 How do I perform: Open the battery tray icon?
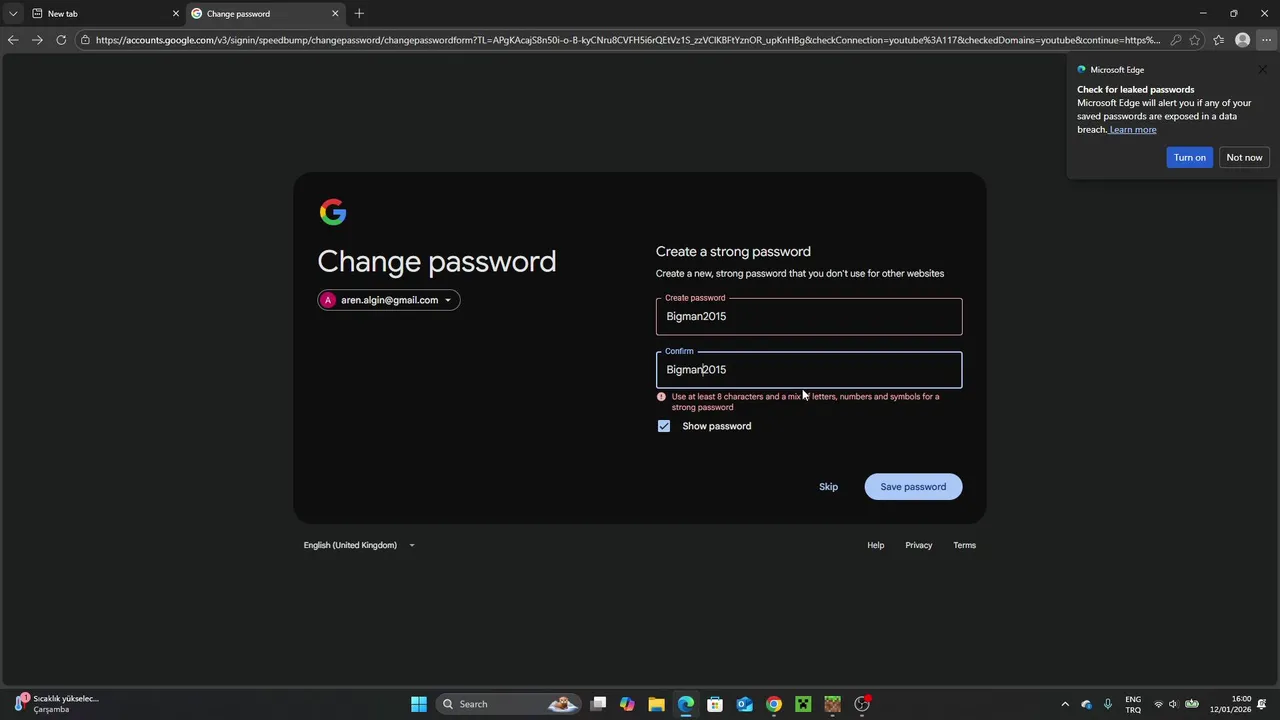coord(1192,704)
